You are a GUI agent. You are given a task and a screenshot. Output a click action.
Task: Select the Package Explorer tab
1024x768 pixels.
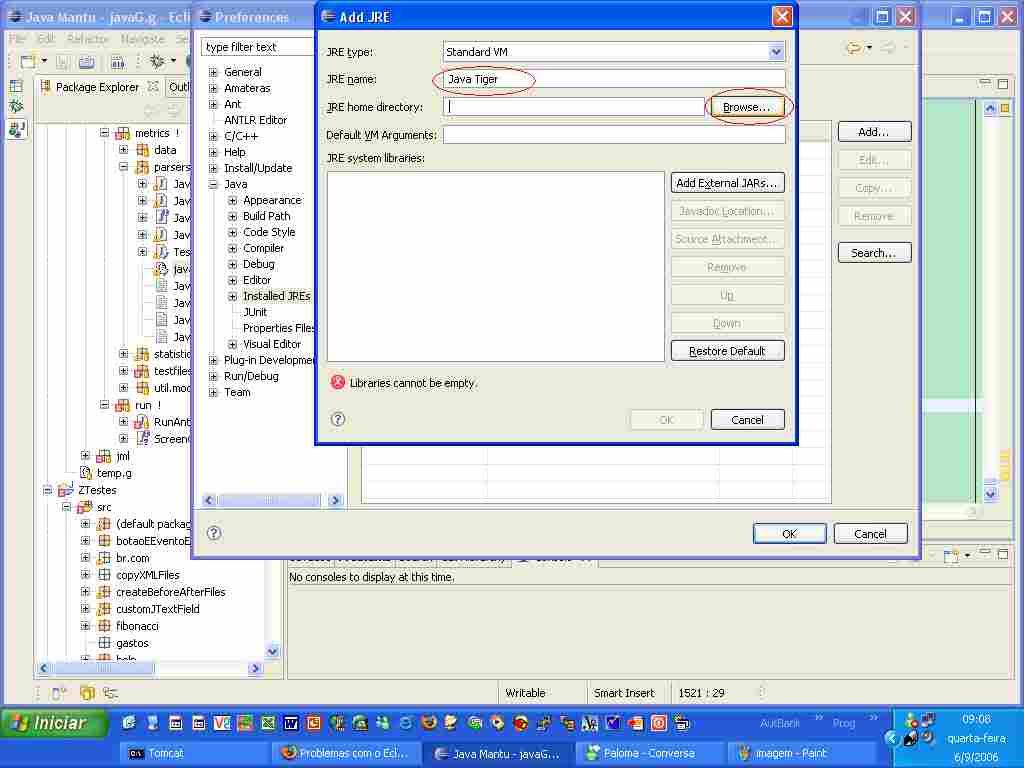tap(96, 87)
